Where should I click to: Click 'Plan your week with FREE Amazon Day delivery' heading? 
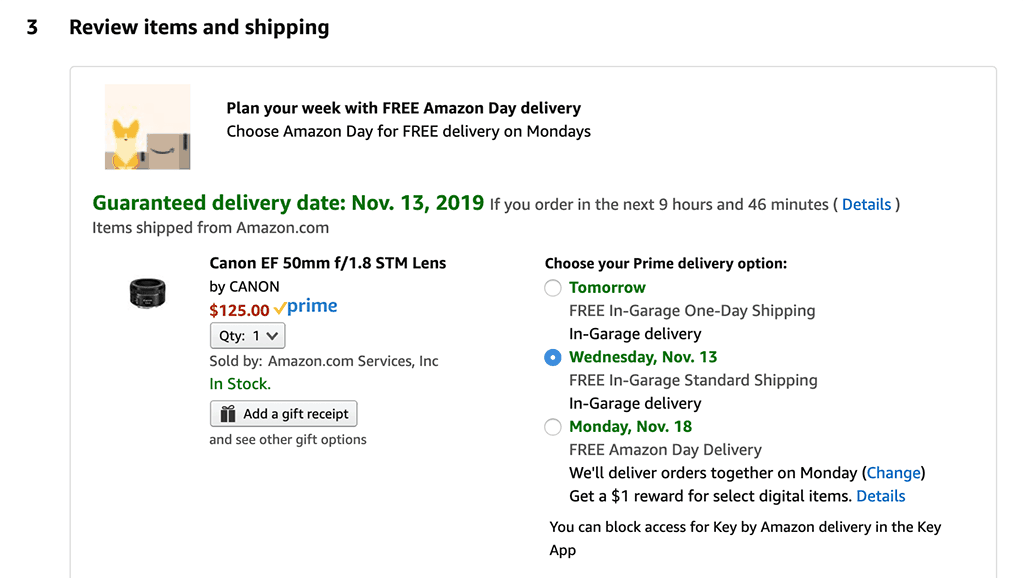click(x=404, y=108)
